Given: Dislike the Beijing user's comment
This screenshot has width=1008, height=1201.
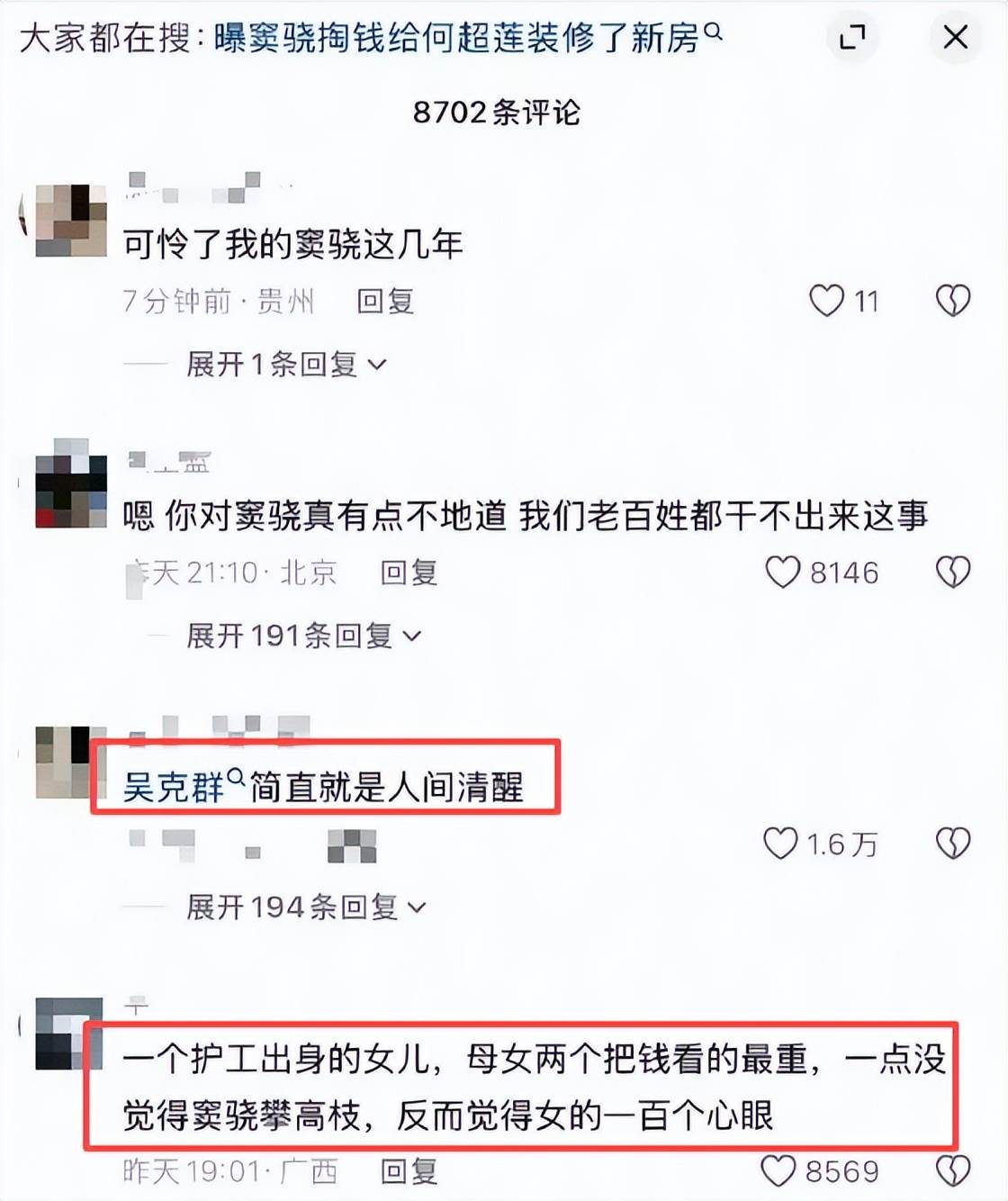Looking at the screenshot, I should 953,572.
